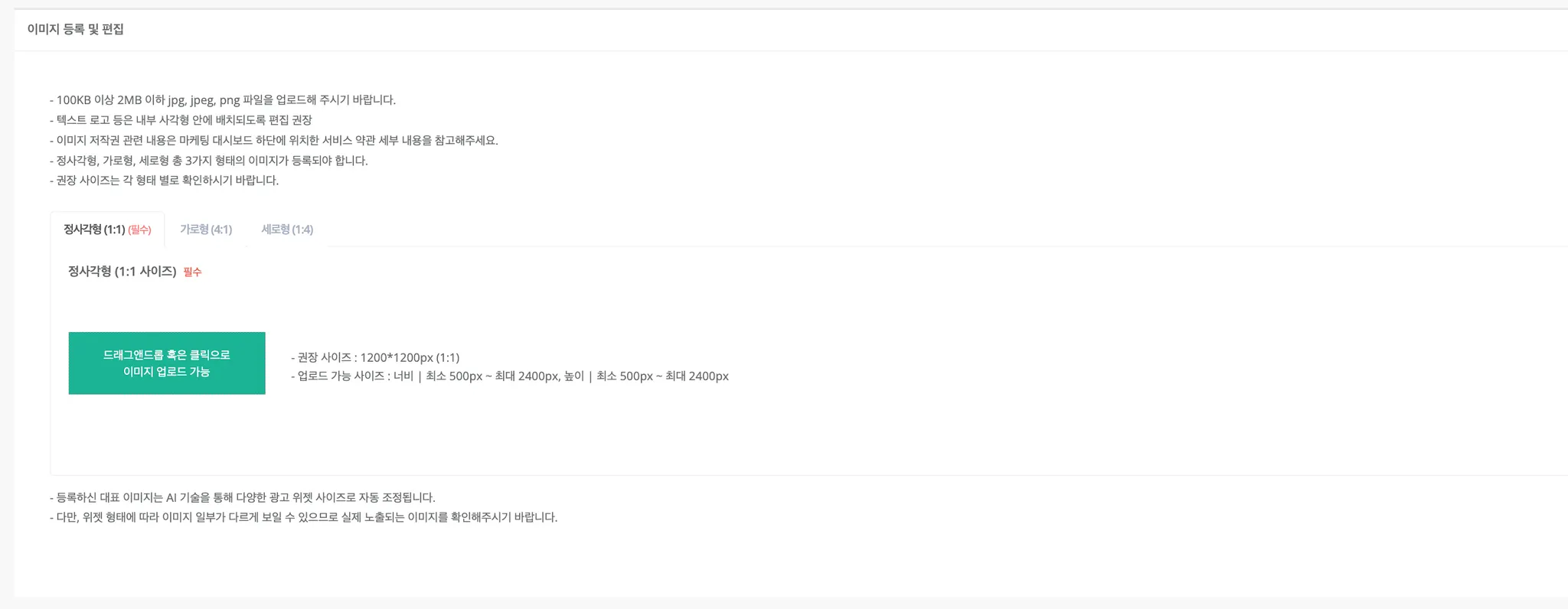Click the 드래그앤드롭 혹은 클릭으로 text line
Screen dimensions: 1568x609
pos(167,355)
